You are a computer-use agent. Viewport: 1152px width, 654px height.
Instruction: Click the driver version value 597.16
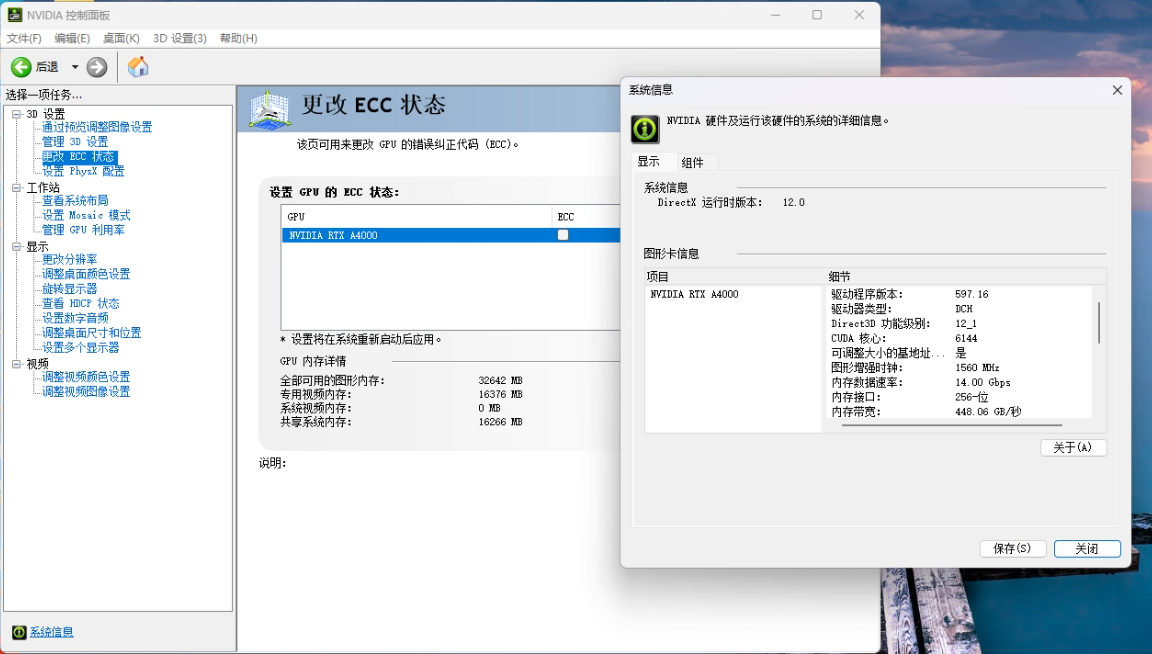pyautogui.click(x=972, y=294)
